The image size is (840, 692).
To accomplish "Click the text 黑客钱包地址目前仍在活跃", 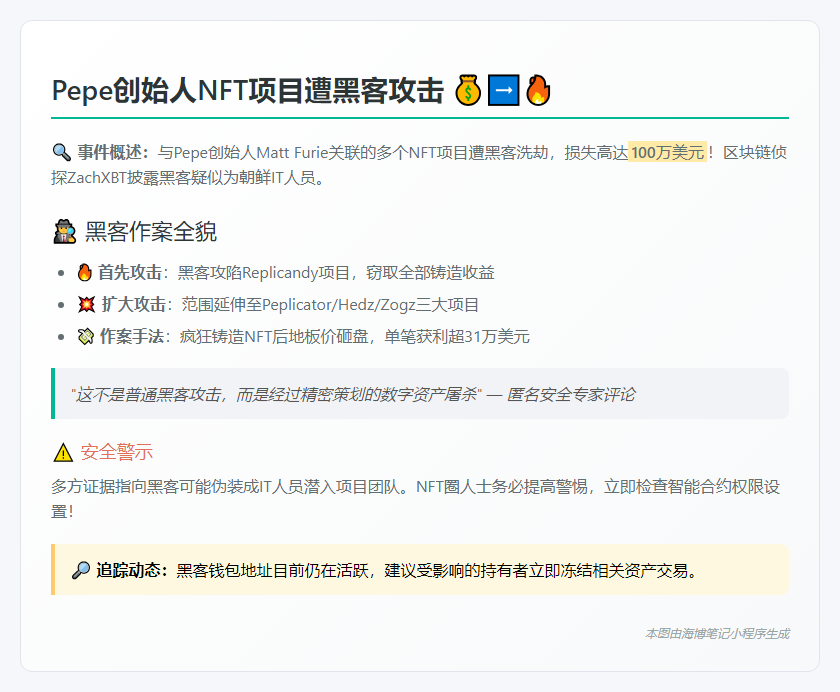I will [x=272, y=570].
